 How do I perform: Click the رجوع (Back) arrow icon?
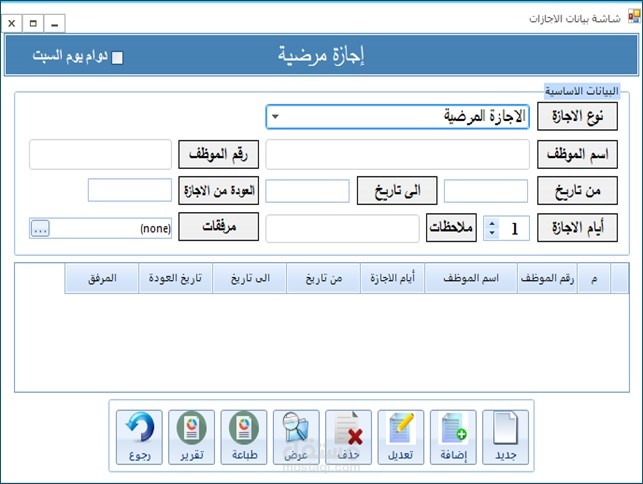tap(139, 437)
